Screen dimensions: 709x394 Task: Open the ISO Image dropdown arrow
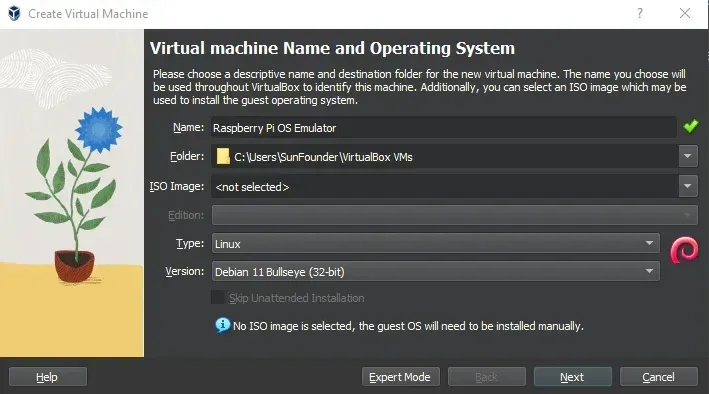688,186
